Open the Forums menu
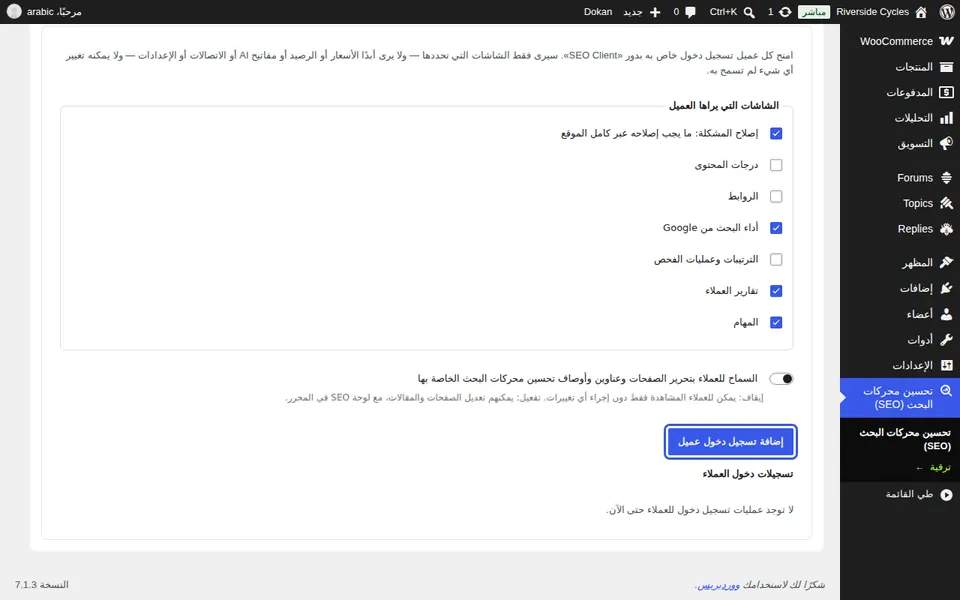The image size is (960, 600). (x=899, y=178)
